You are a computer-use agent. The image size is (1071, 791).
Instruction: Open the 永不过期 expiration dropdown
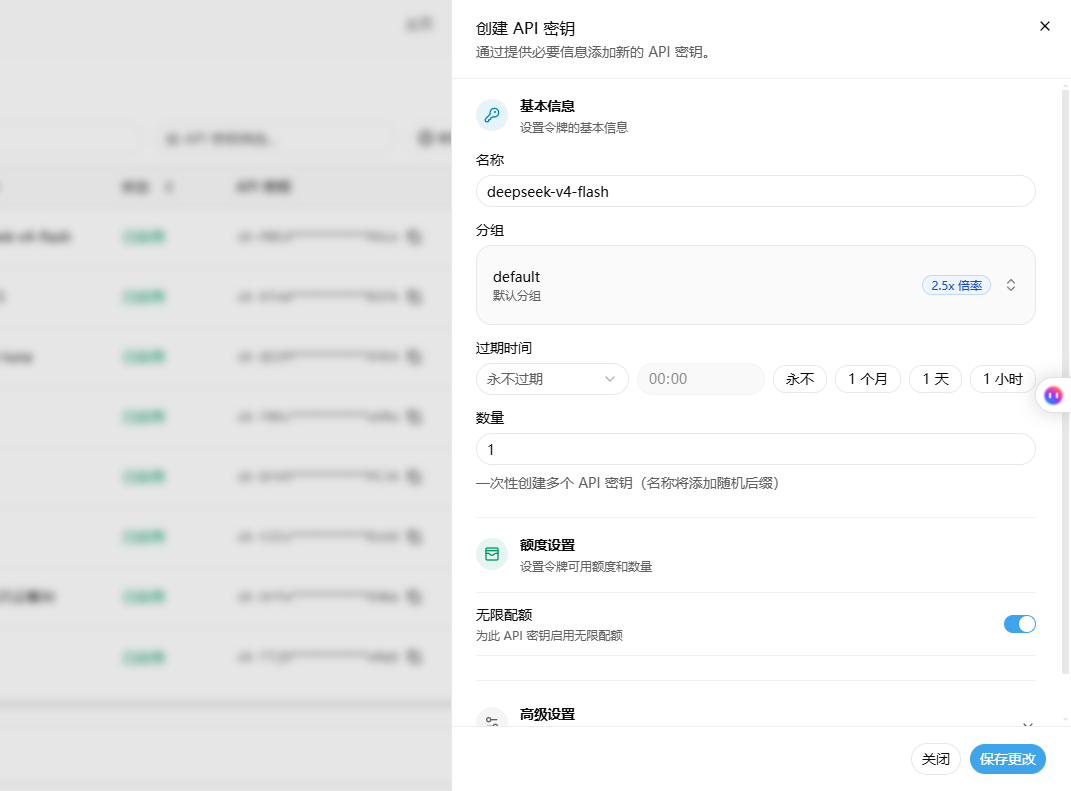coord(552,379)
